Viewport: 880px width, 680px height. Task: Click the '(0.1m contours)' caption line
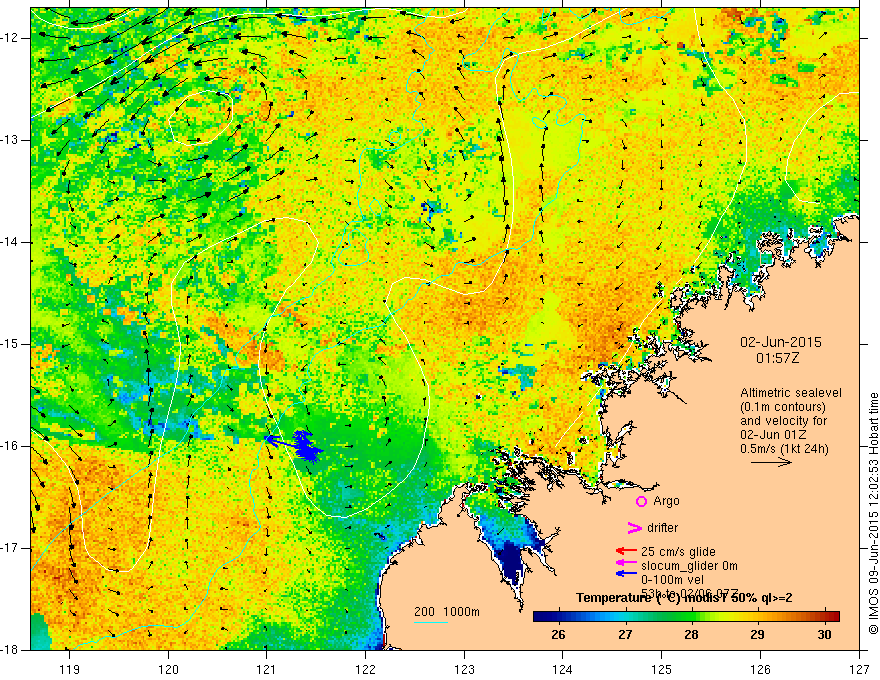pyautogui.click(x=783, y=407)
